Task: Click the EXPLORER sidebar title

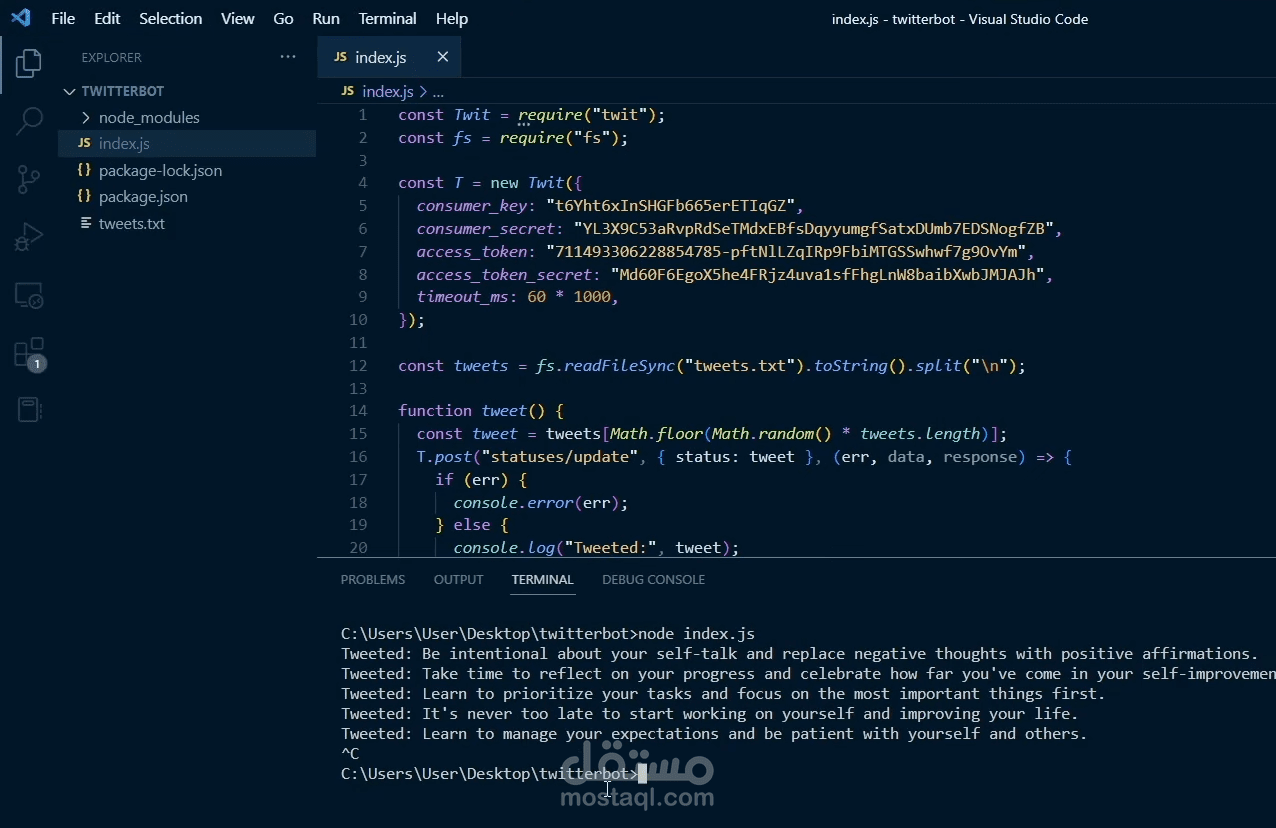Action: pos(111,57)
